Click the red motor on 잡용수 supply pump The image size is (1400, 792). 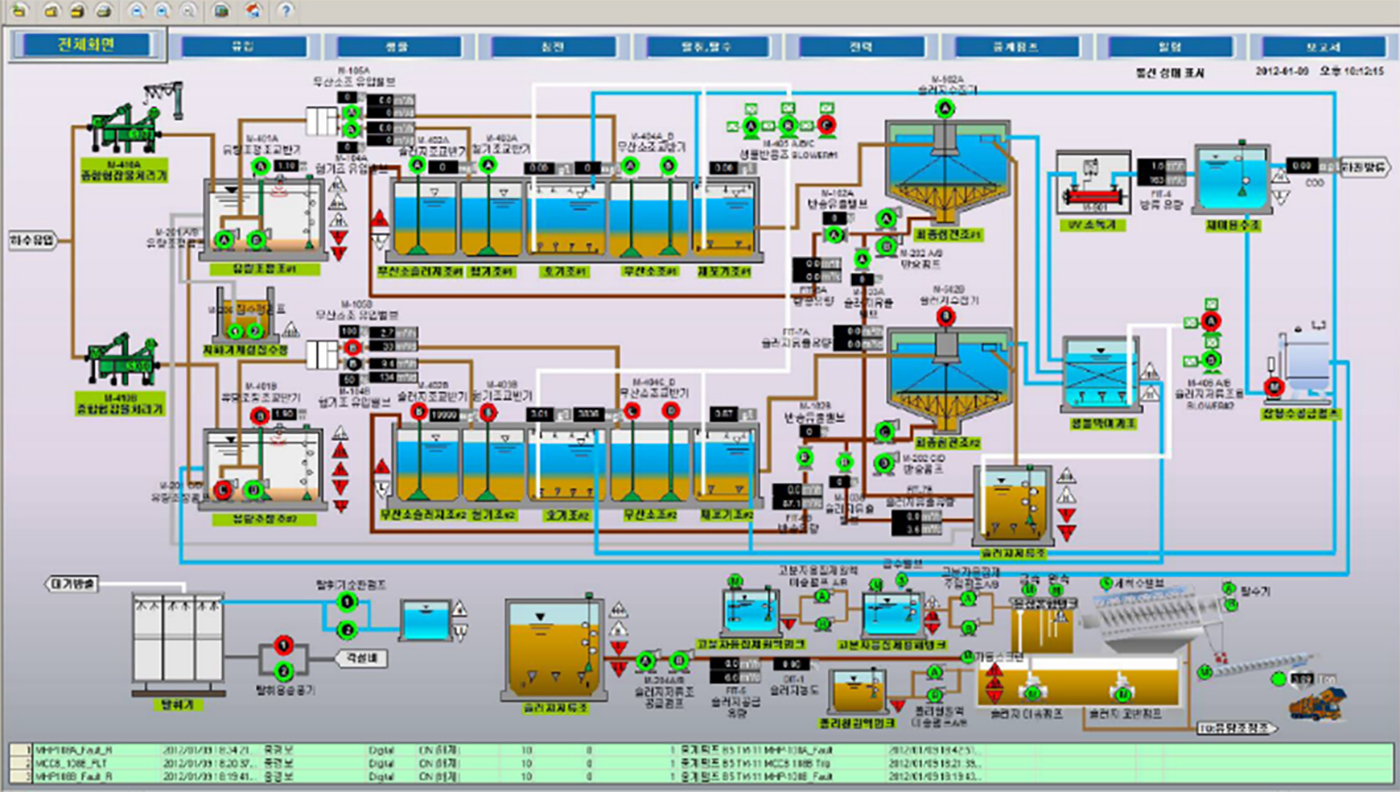[x=1273, y=387]
